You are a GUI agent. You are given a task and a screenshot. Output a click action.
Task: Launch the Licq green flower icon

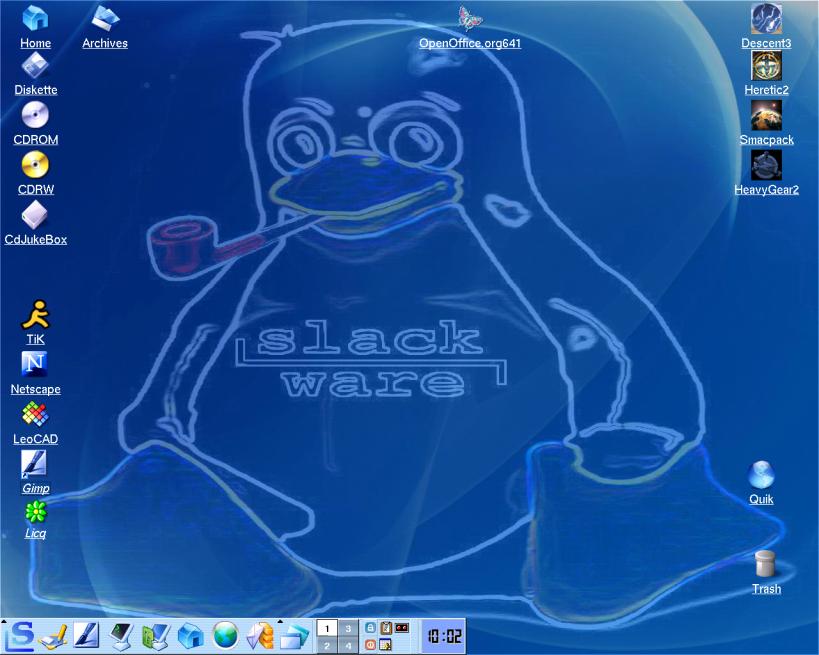coord(36,512)
